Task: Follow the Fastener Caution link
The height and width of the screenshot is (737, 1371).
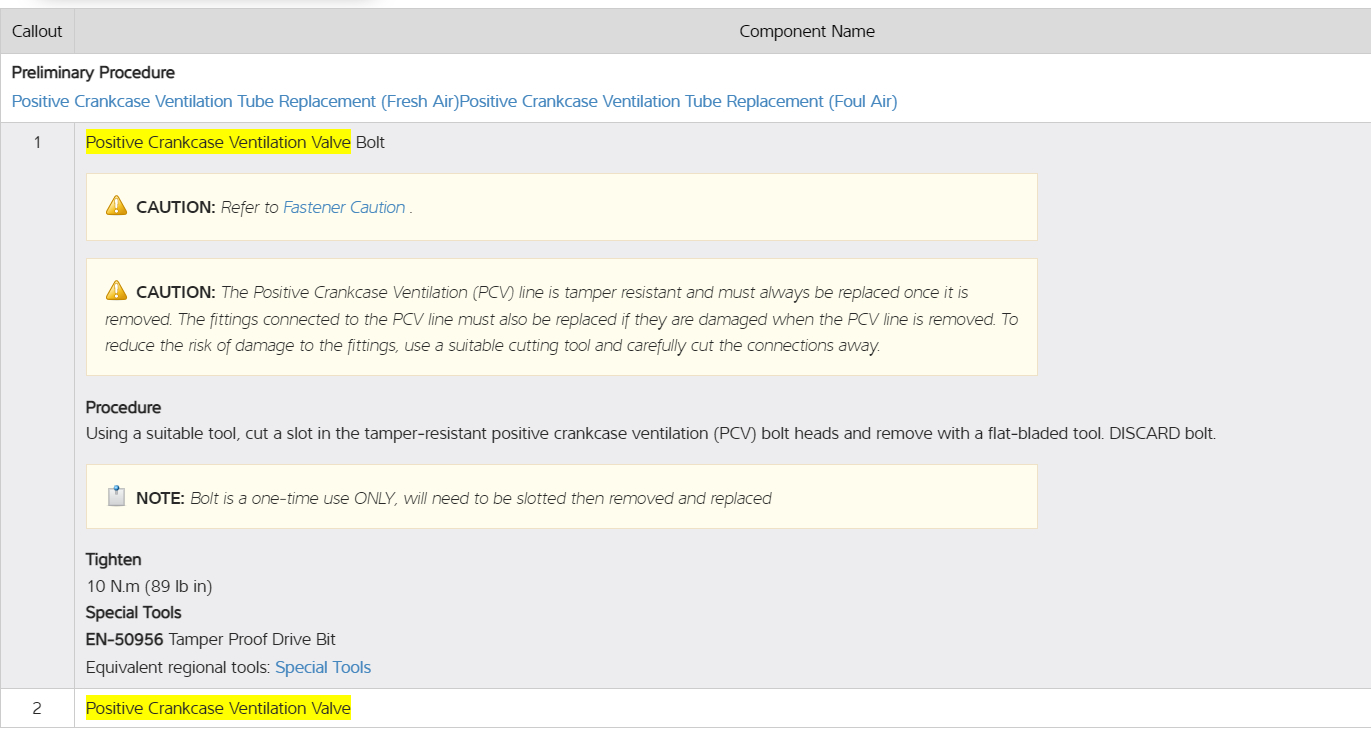Action: tap(344, 208)
